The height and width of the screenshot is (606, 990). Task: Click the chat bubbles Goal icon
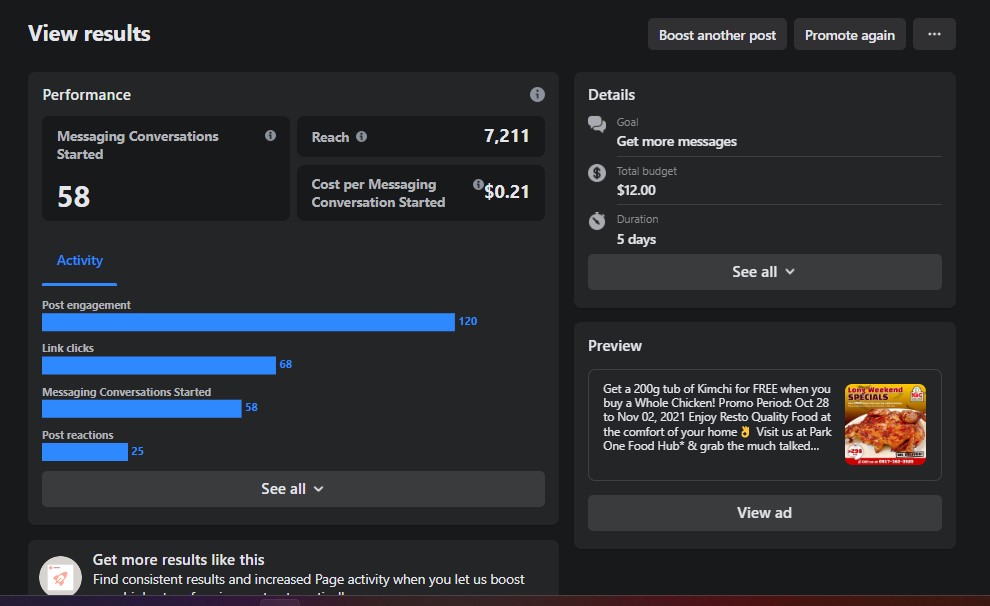[x=597, y=124]
